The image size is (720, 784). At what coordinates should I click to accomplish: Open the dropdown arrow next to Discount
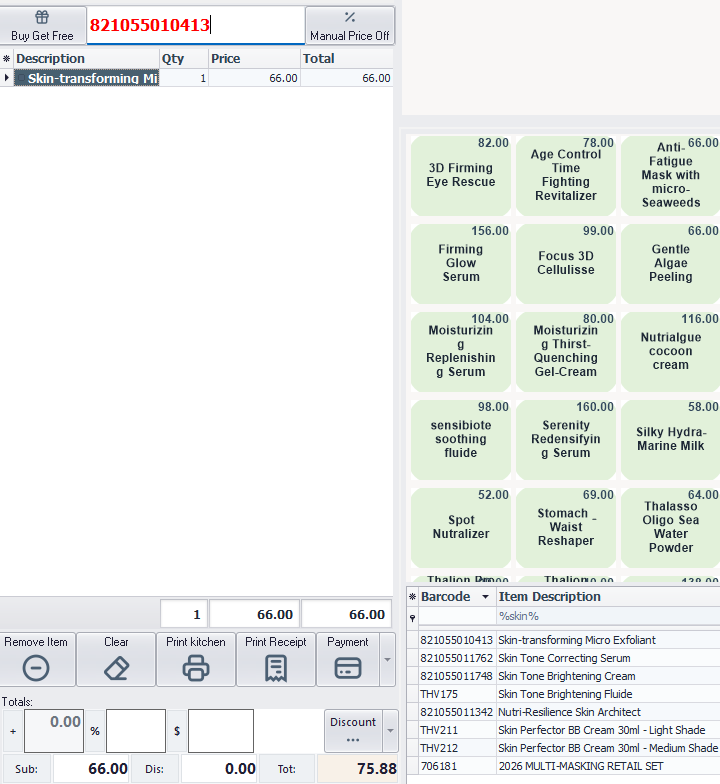click(390, 730)
